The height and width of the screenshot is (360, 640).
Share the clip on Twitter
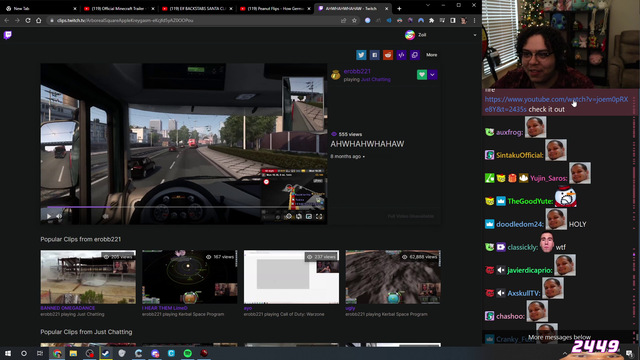(361, 55)
